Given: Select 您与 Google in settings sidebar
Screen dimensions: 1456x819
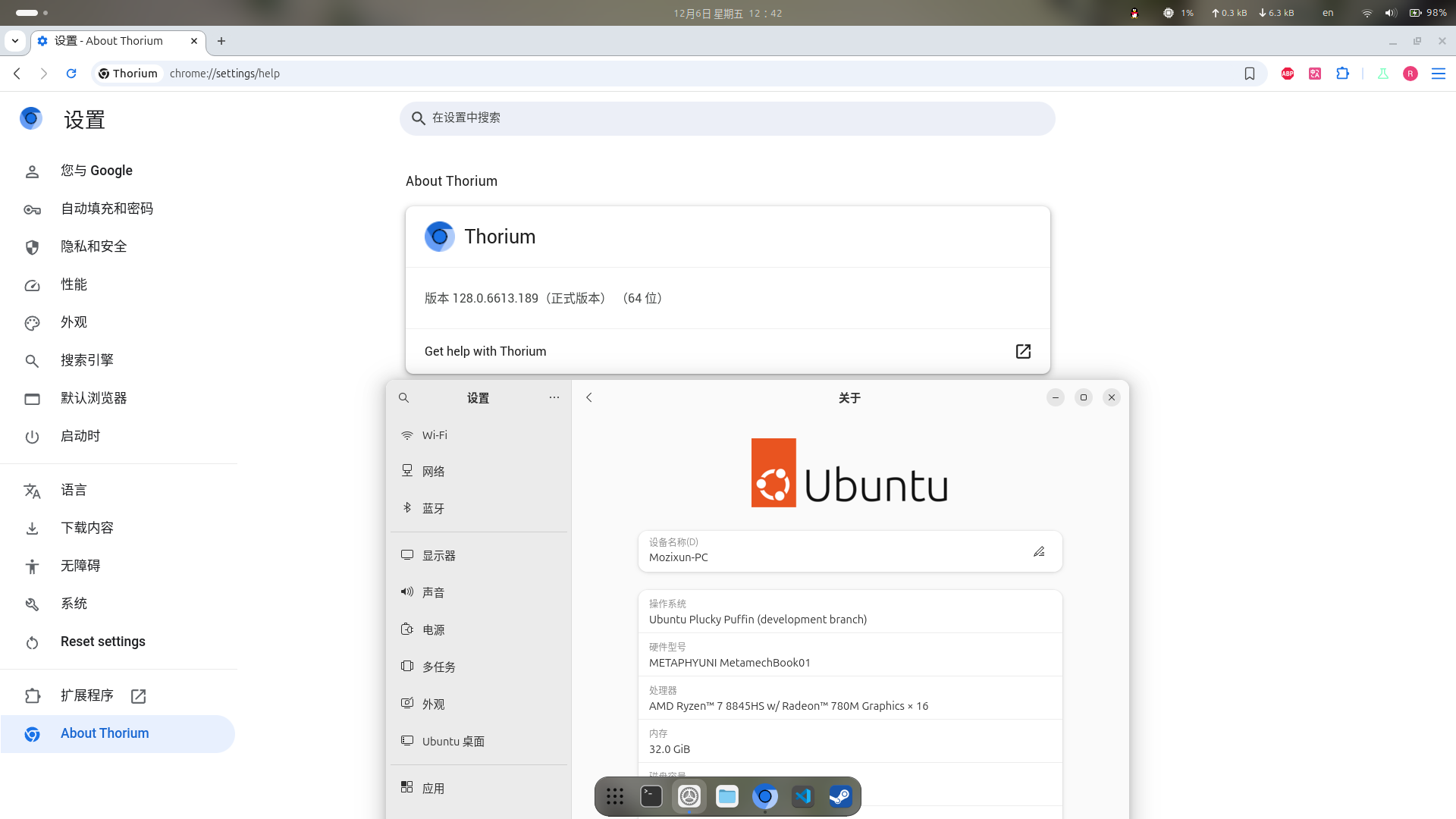Looking at the screenshot, I should pos(118,171).
